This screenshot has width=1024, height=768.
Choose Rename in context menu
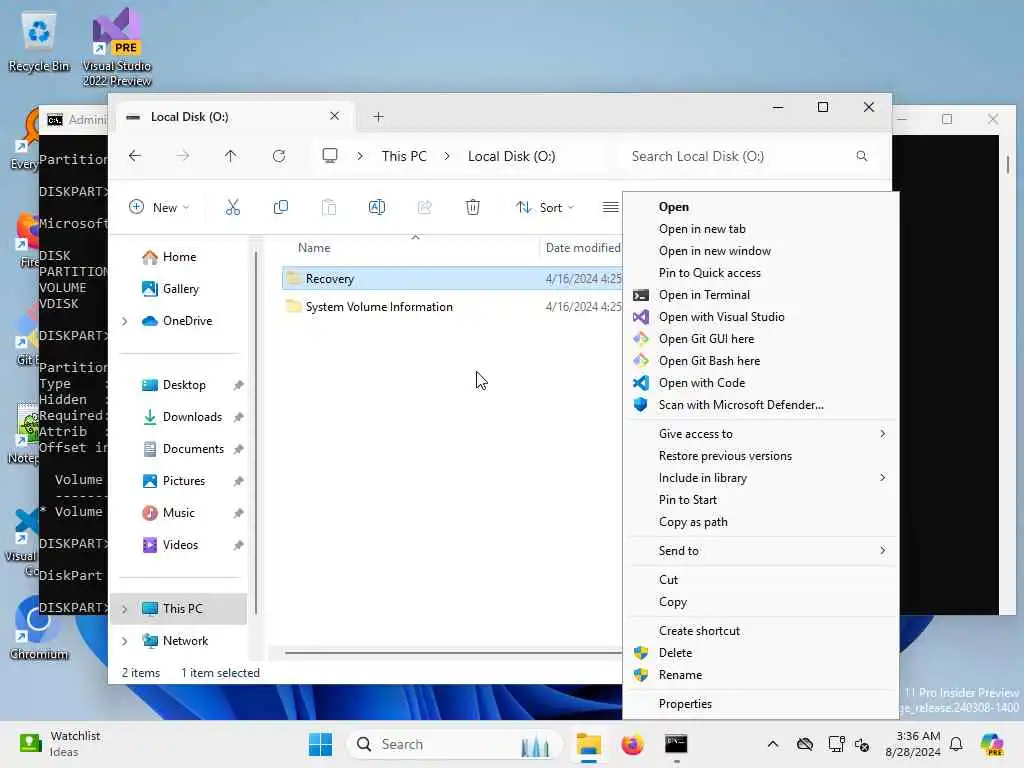pos(761,675)
